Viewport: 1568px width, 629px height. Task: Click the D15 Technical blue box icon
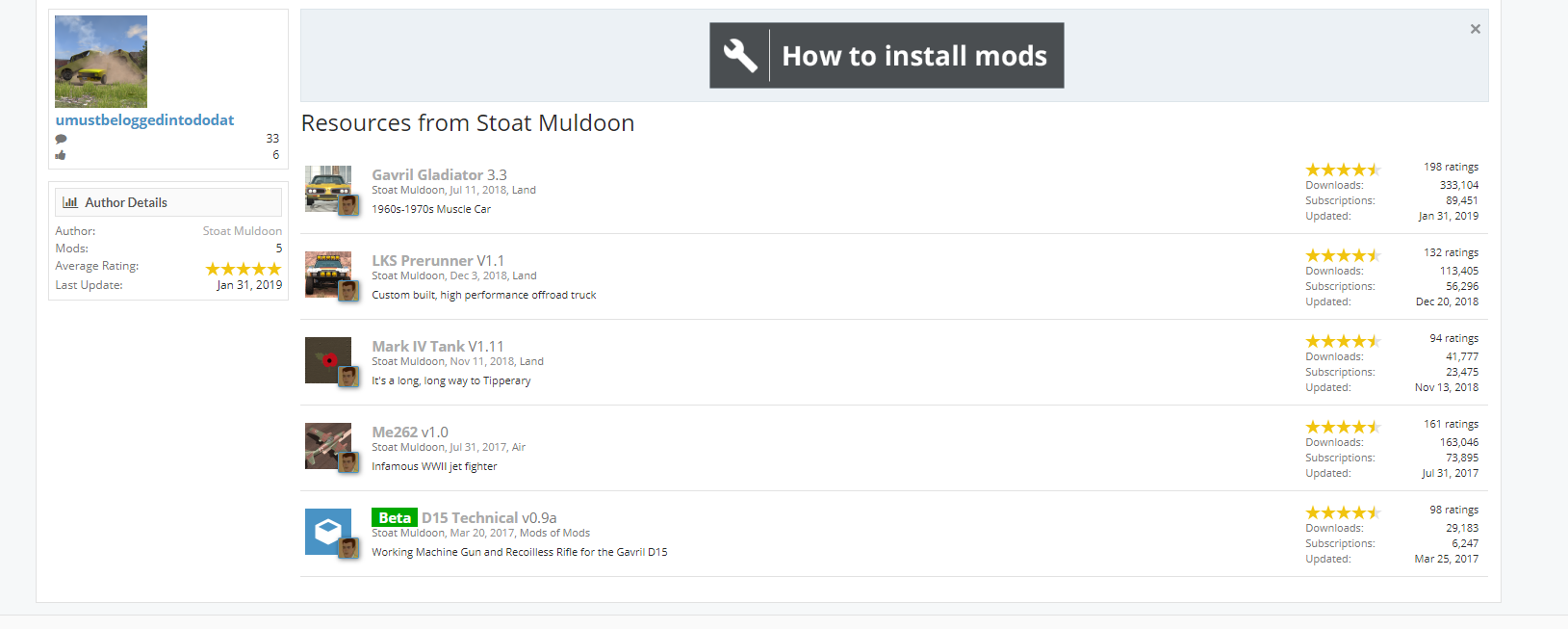(327, 531)
